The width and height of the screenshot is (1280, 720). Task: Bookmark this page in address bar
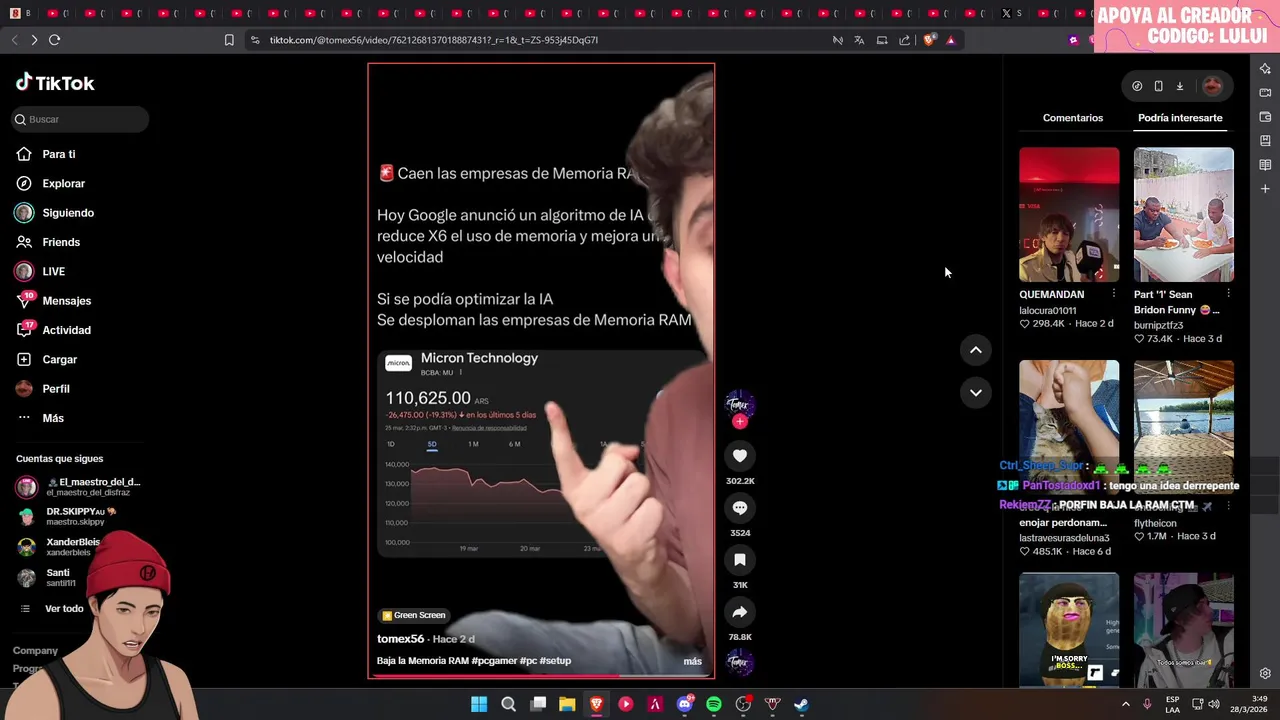(229, 40)
